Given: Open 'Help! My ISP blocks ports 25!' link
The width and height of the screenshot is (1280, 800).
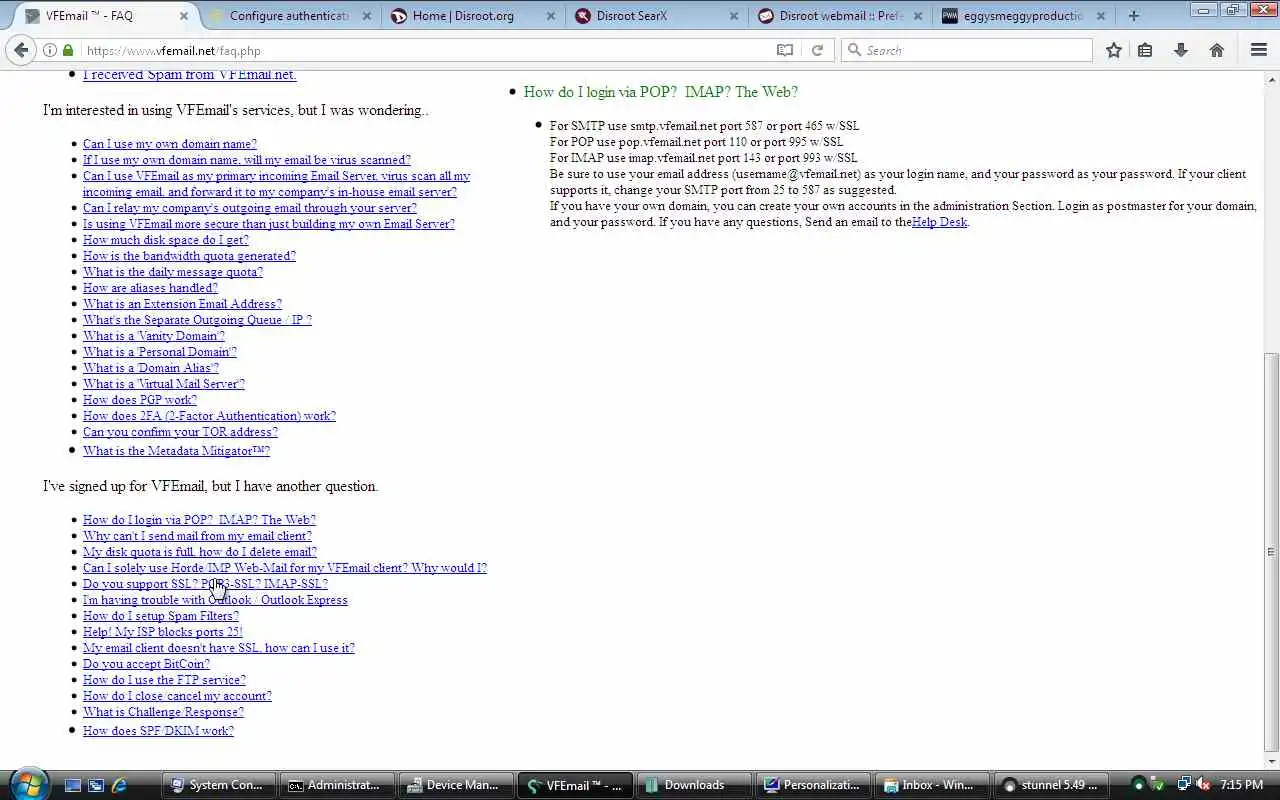Looking at the screenshot, I should (162, 632).
